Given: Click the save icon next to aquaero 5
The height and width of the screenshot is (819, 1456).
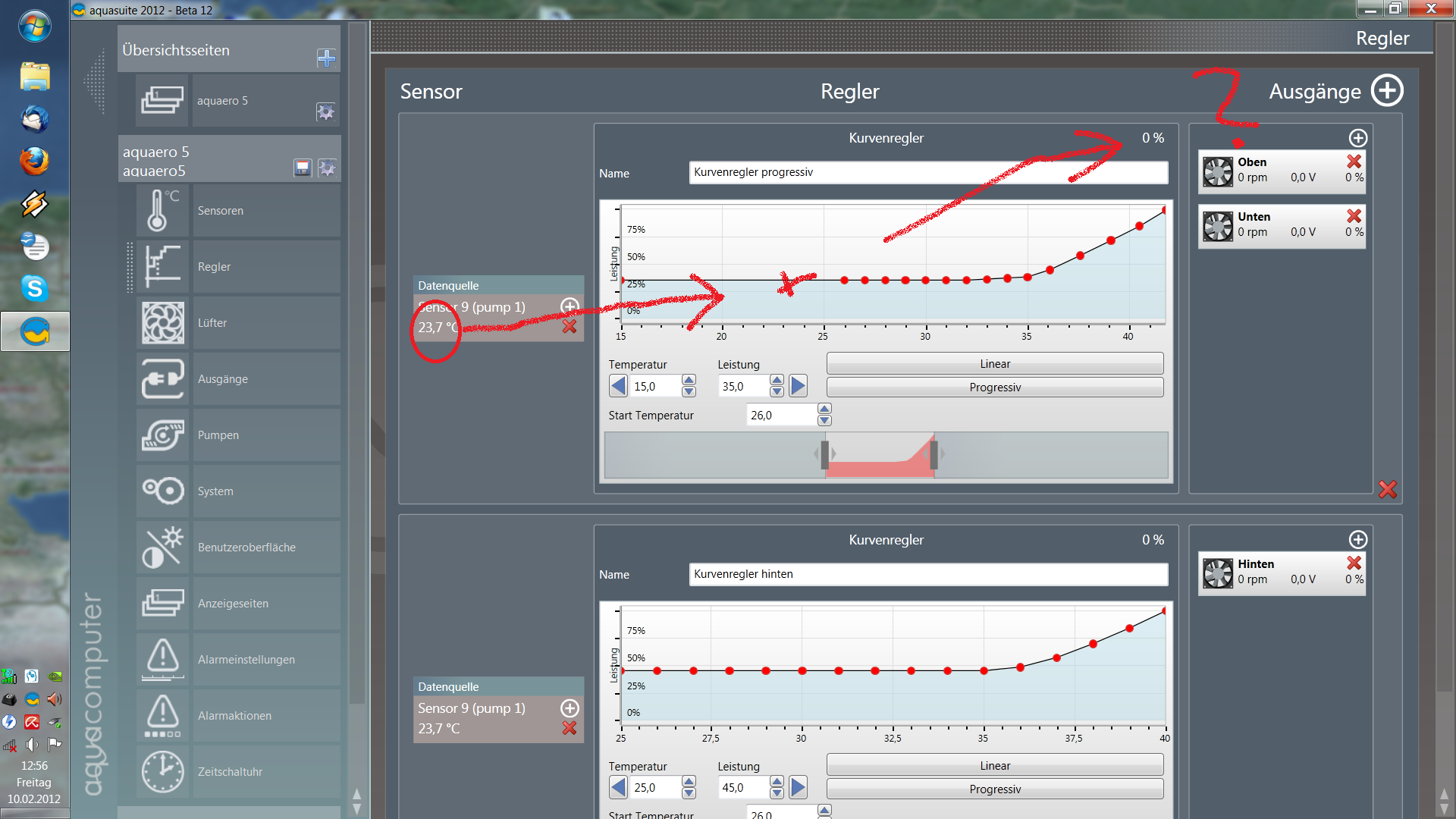Looking at the screenshot, I should point(303,168).
